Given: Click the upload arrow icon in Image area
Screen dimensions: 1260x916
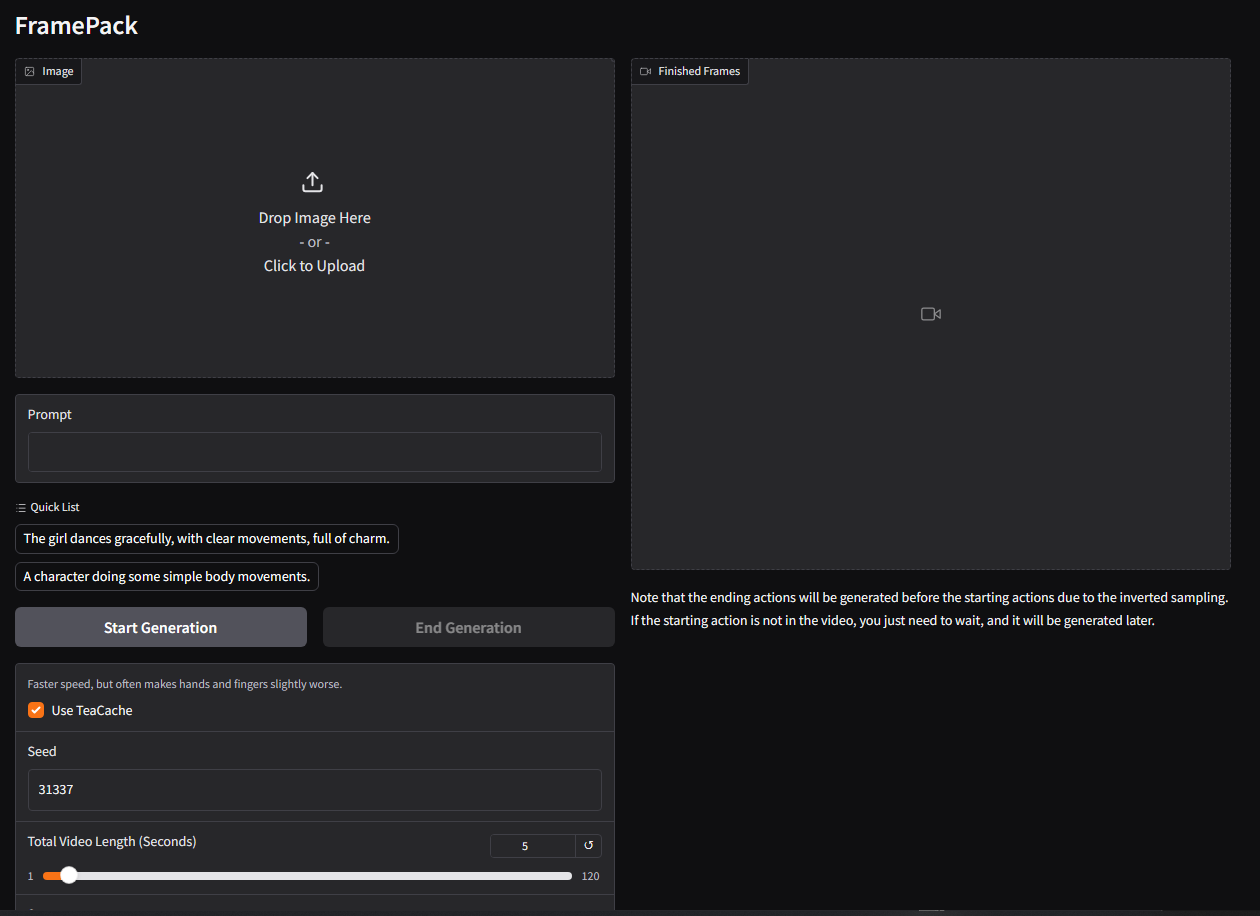Looking at the screenshot, I should click(x=312, y=182).
